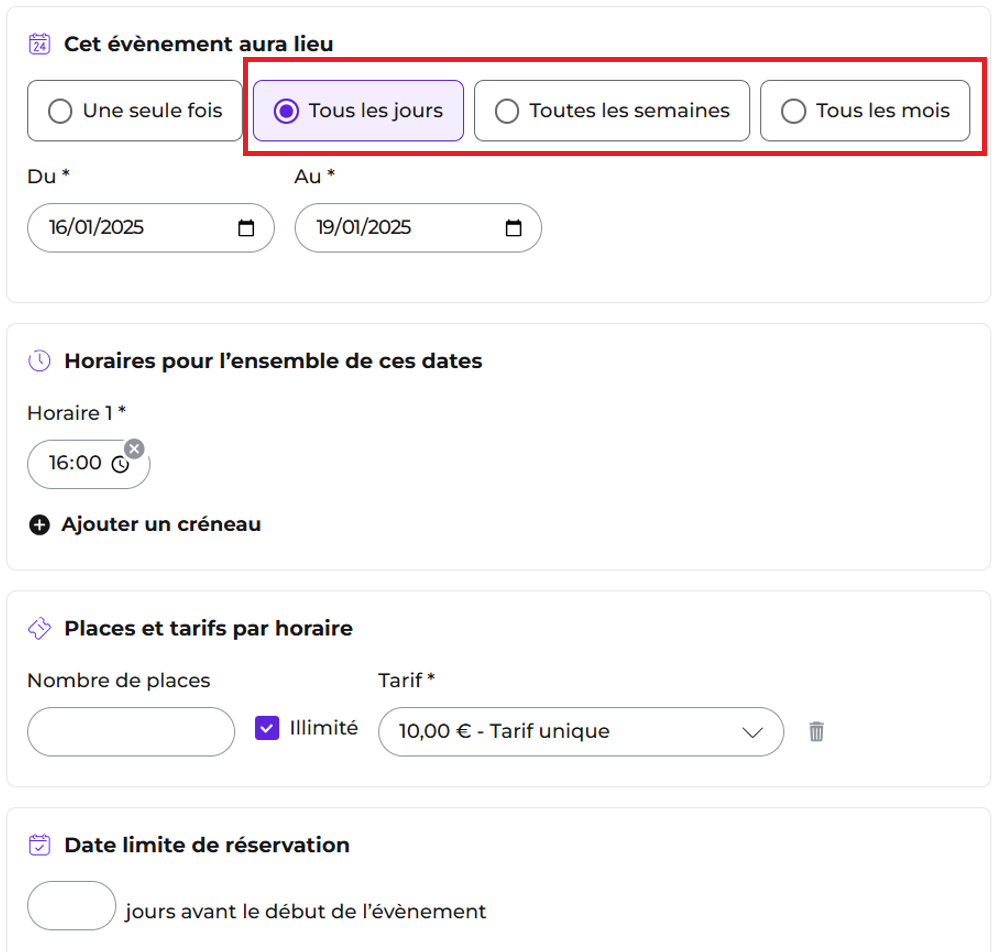This screenshot has width=1004, height=952.
Task: Click calendar-check icon beside 'Date limite de réservation'
Action: coord(39,844)
